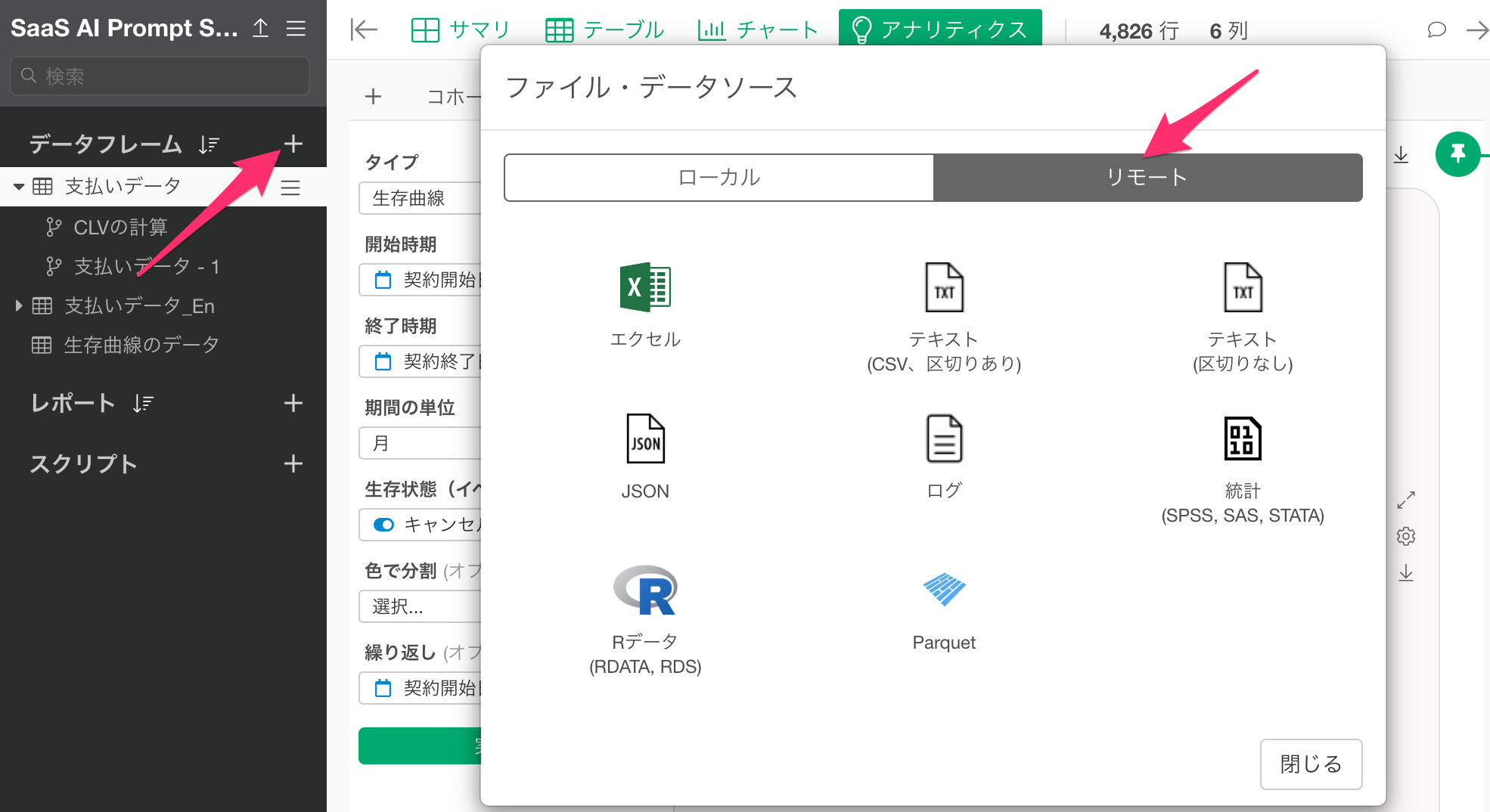
Task: Open the comments speech bubble icon
Action: [1436, 30]
